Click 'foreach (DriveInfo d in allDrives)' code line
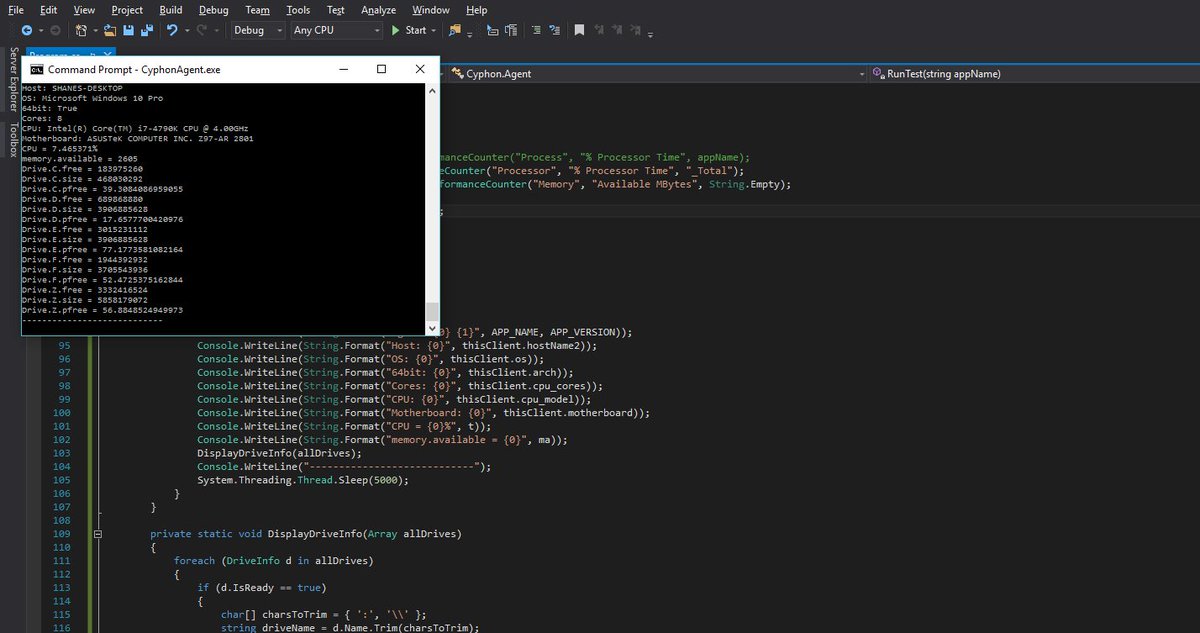Viewport: 1200px width, 633px height. [x=273, y=561]
